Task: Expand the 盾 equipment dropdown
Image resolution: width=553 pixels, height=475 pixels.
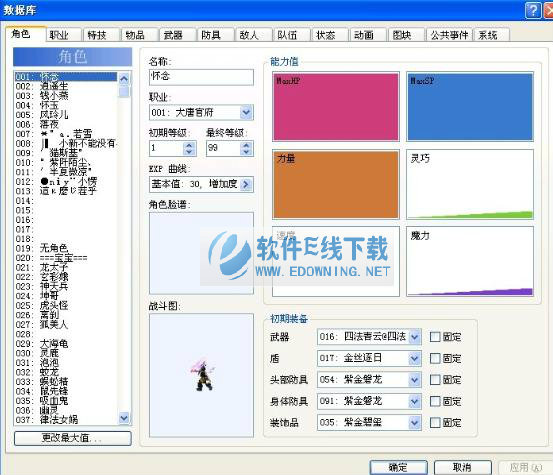Action: 415,359
